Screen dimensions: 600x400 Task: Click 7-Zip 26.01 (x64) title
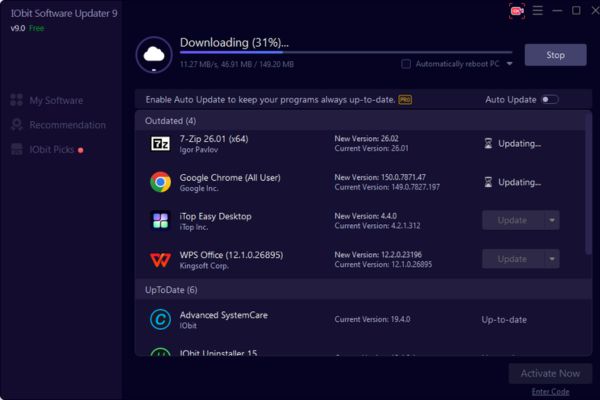coord(214,139)
